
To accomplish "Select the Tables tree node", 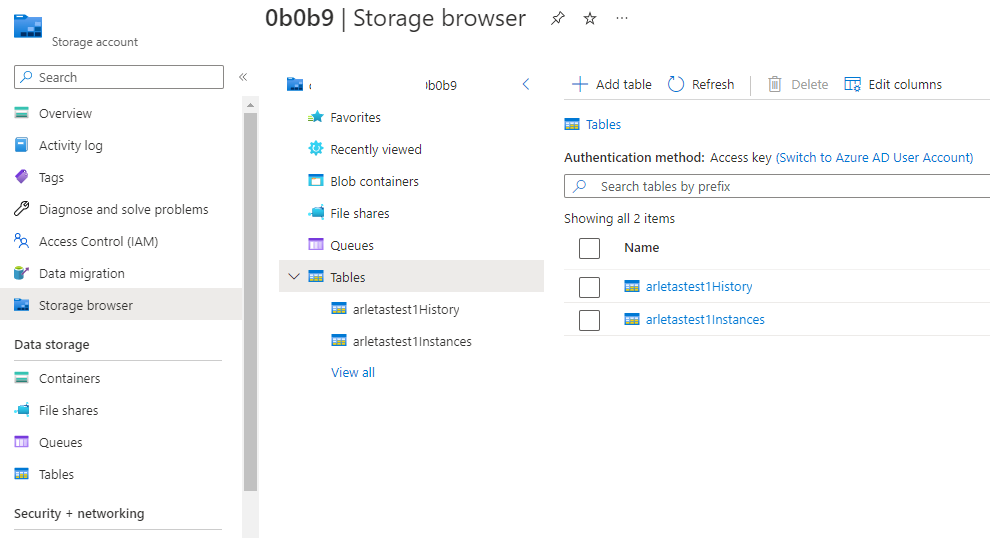I will (411, 277).
